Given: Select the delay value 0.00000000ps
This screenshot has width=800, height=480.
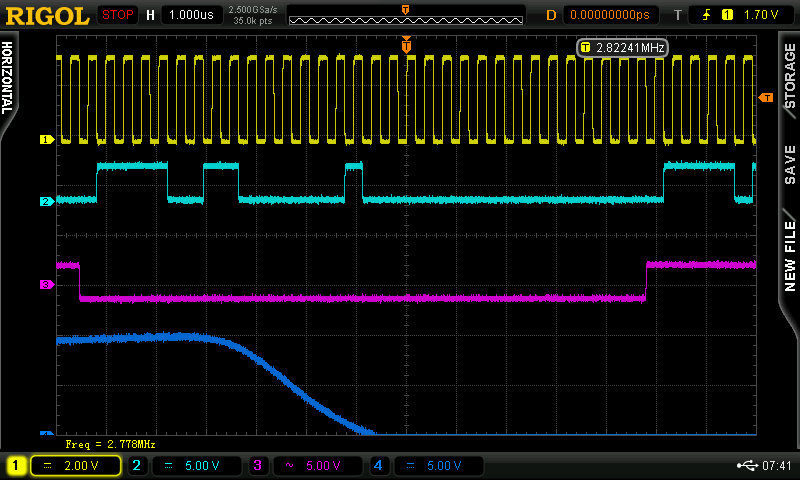Looking at the screenshot, I should tap(610, 15).
